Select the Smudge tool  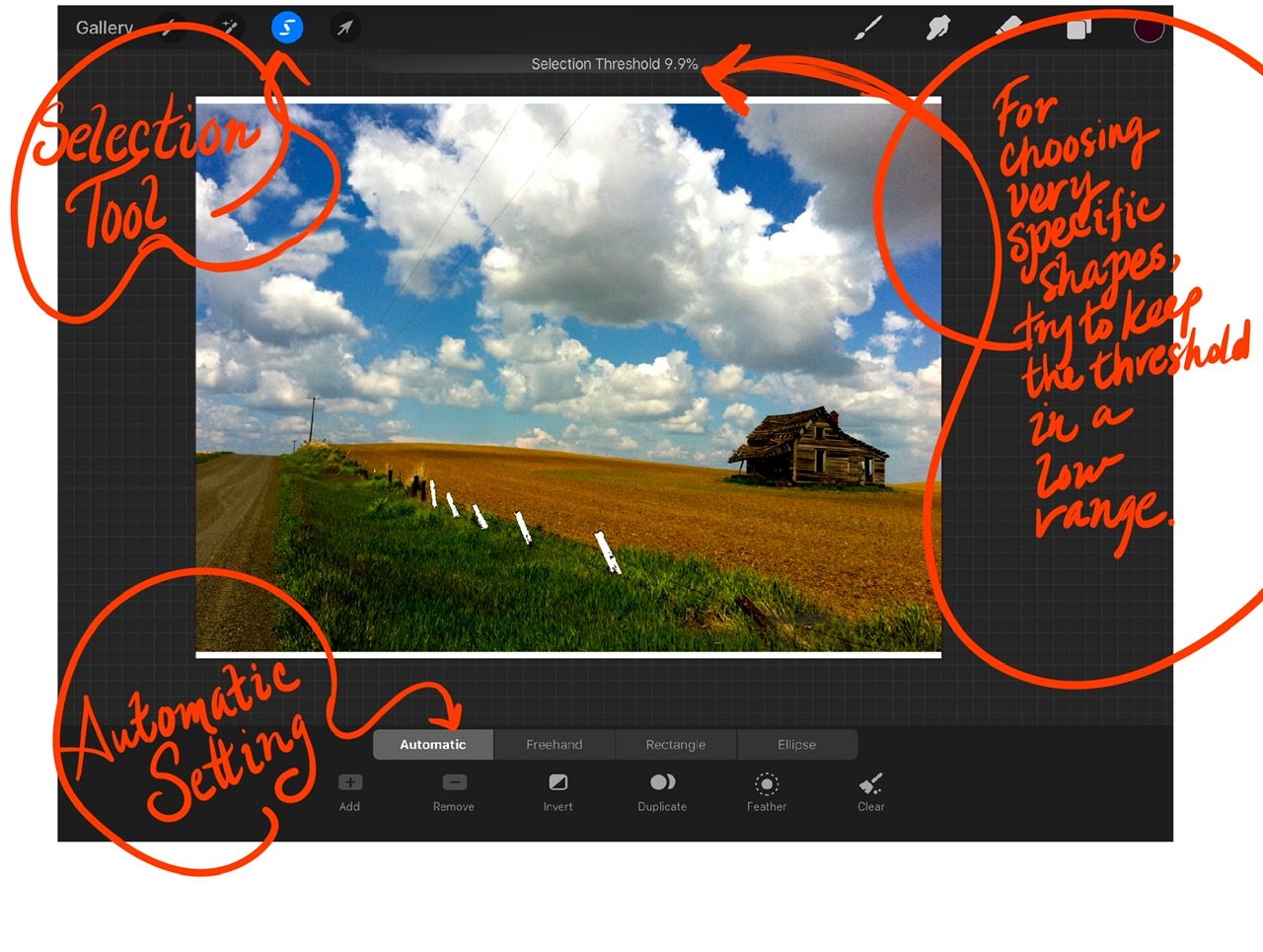click(x=937, y=27)
